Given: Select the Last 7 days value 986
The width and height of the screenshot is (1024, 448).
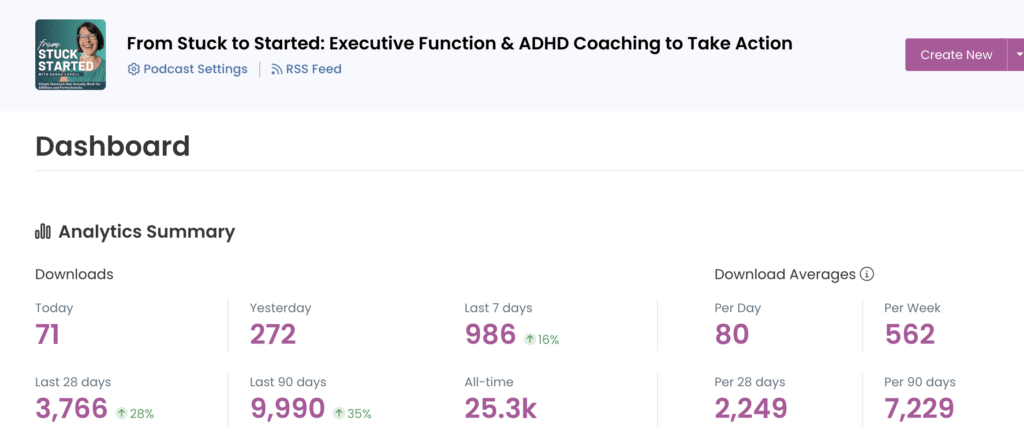Looking at the screenshot, I should 490,335.
